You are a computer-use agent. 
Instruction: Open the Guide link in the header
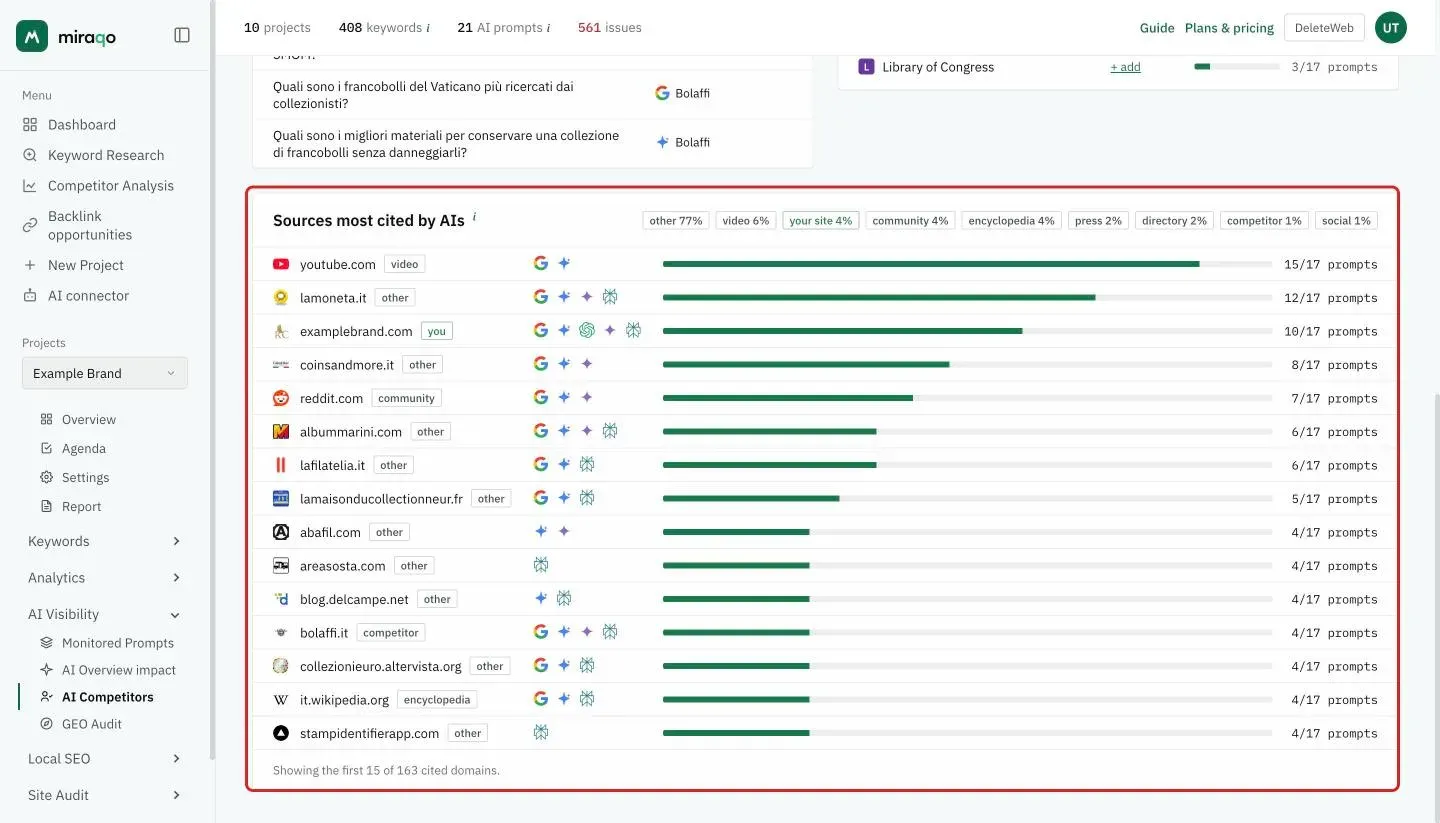[1157, 28]
